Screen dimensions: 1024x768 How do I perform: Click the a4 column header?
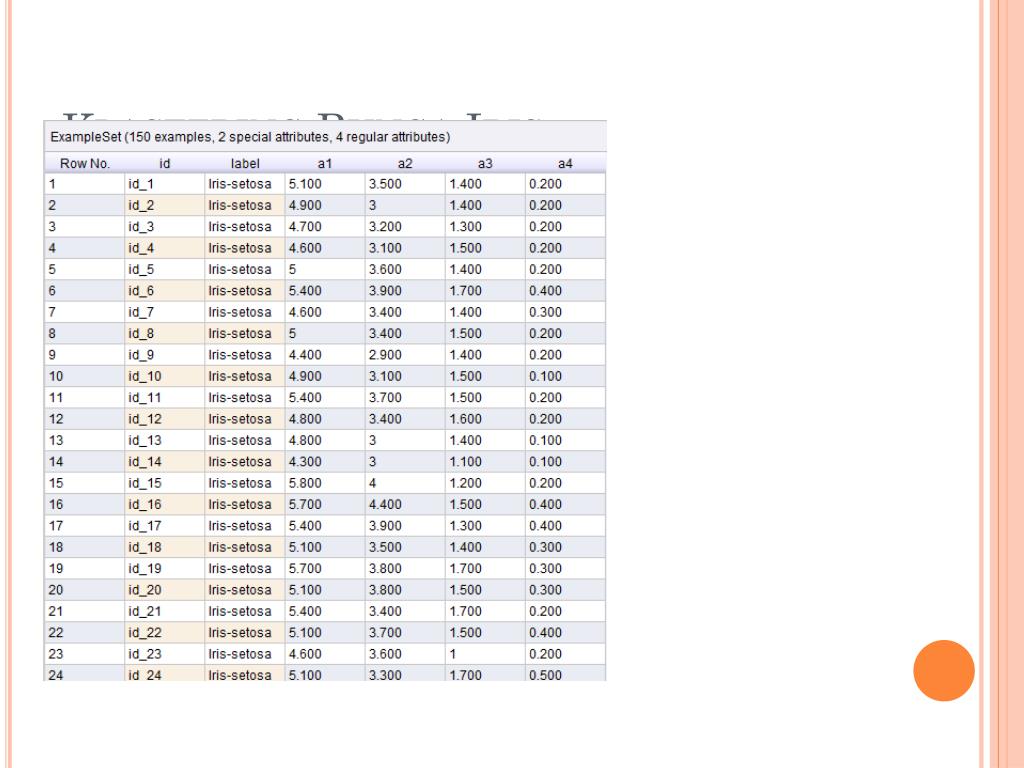point(566,163)
